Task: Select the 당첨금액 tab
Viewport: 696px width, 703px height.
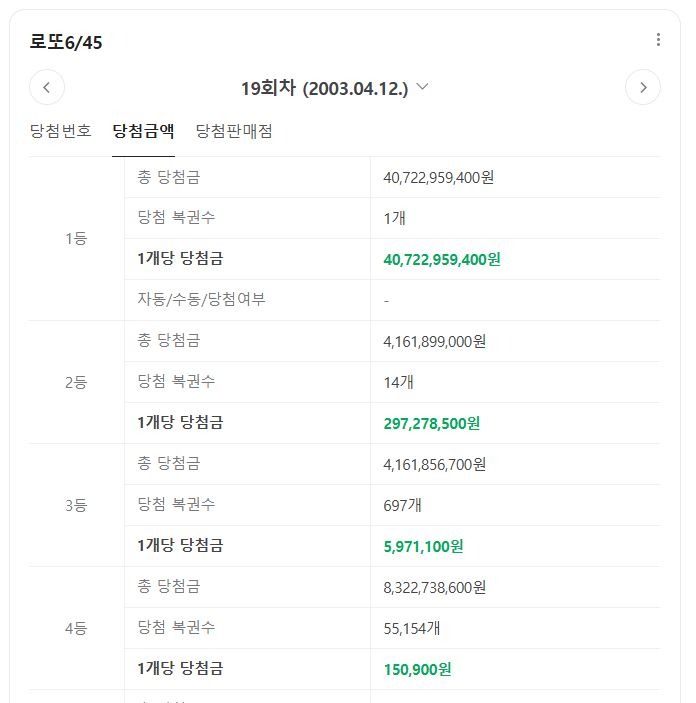Action: coord(143,131)
